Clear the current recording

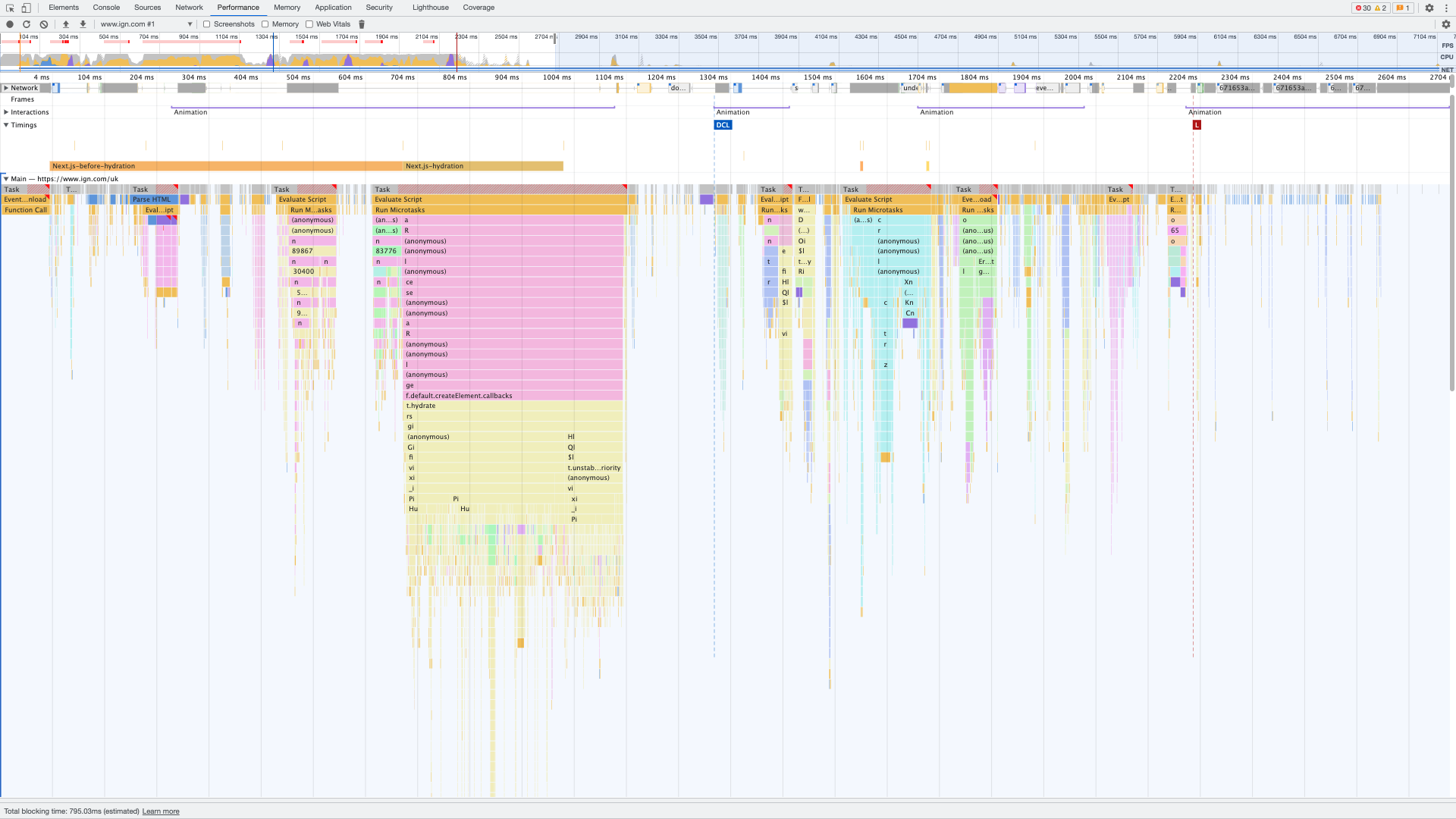coord(43,24)
